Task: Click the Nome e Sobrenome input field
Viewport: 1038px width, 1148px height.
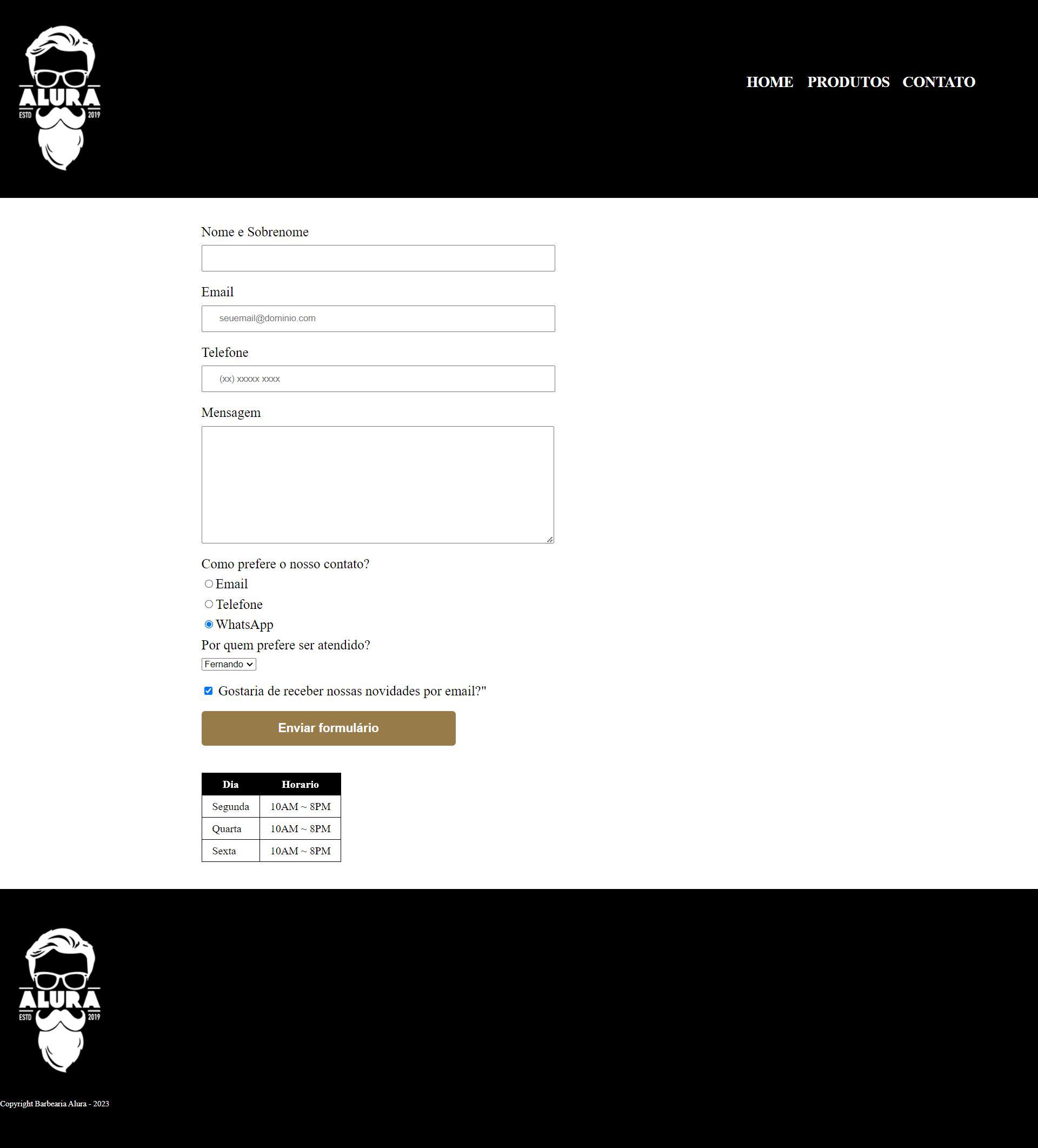Action: tap(378, 258)
